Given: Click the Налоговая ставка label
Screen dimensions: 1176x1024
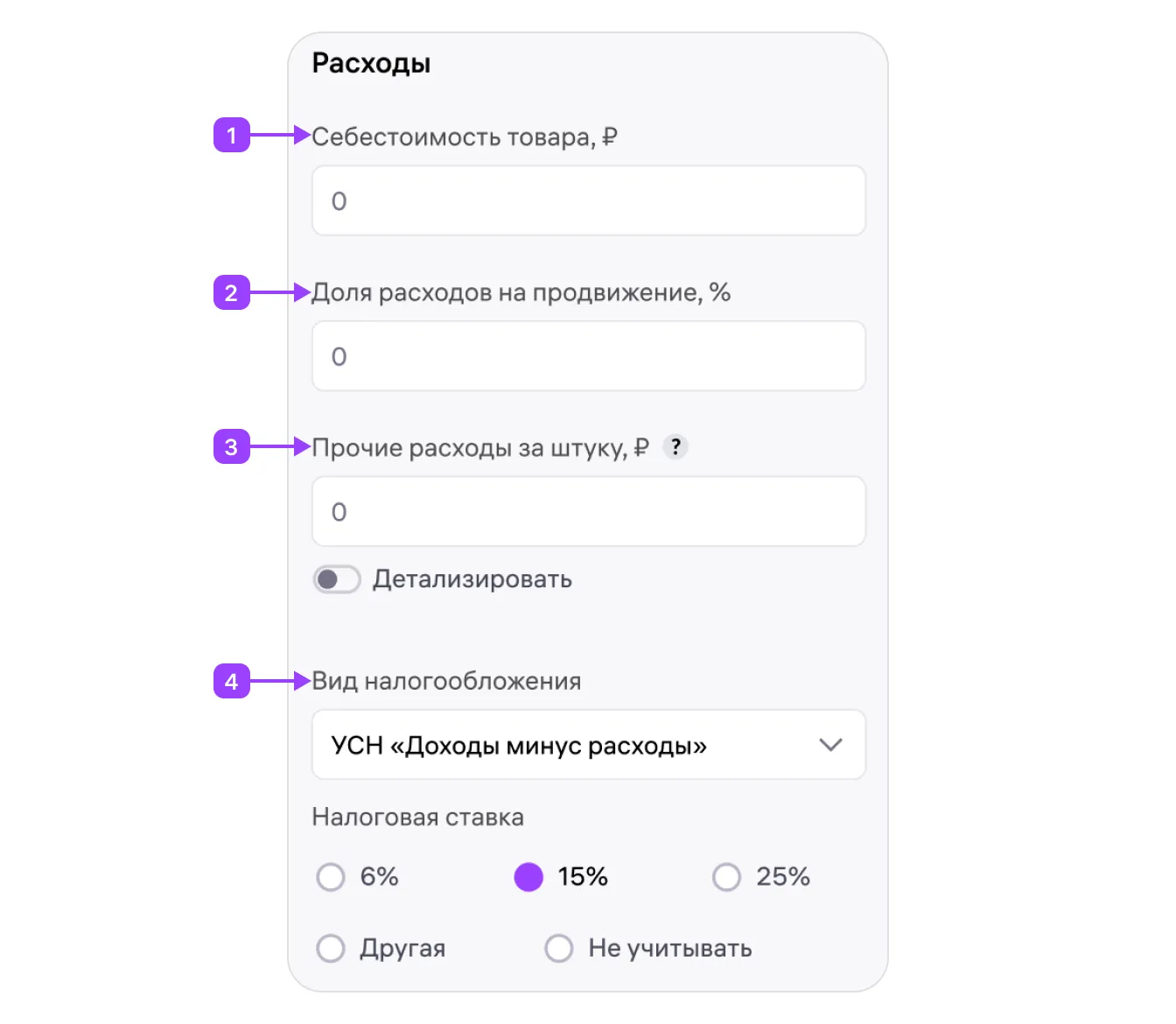Looking at the screenshot, I should (417, 817).
